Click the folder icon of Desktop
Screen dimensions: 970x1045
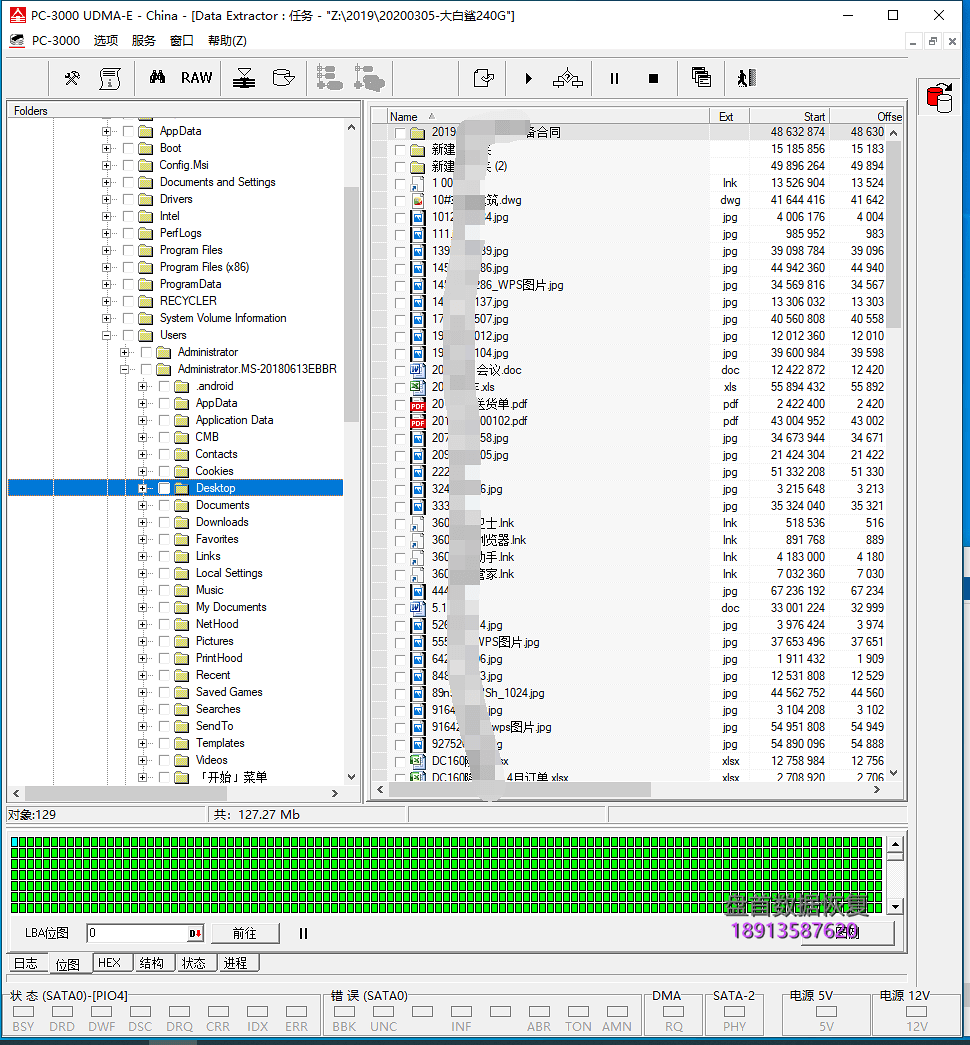coord(181,489)
